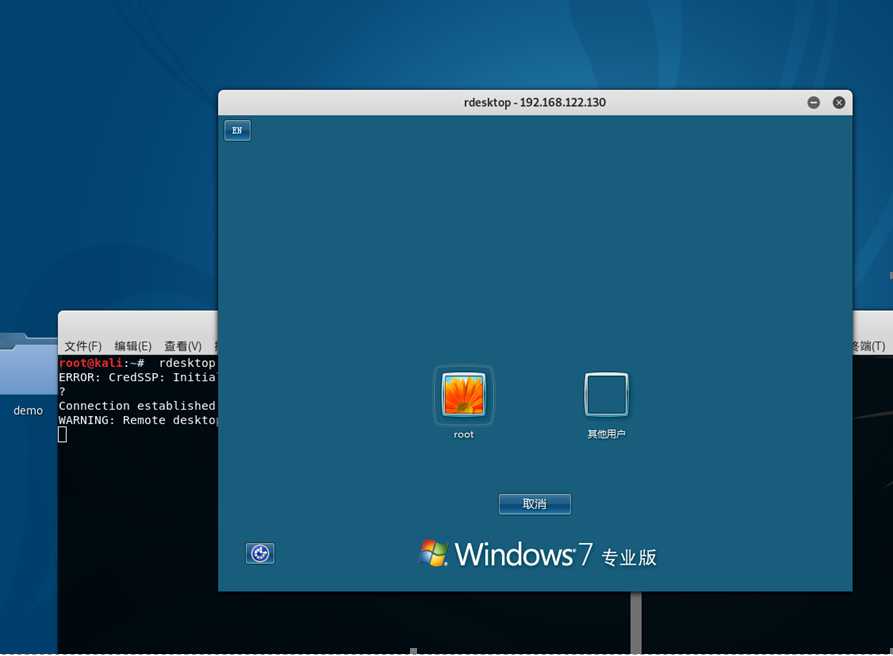
Task: Select the demo folder on desktop
Action: 27,373
